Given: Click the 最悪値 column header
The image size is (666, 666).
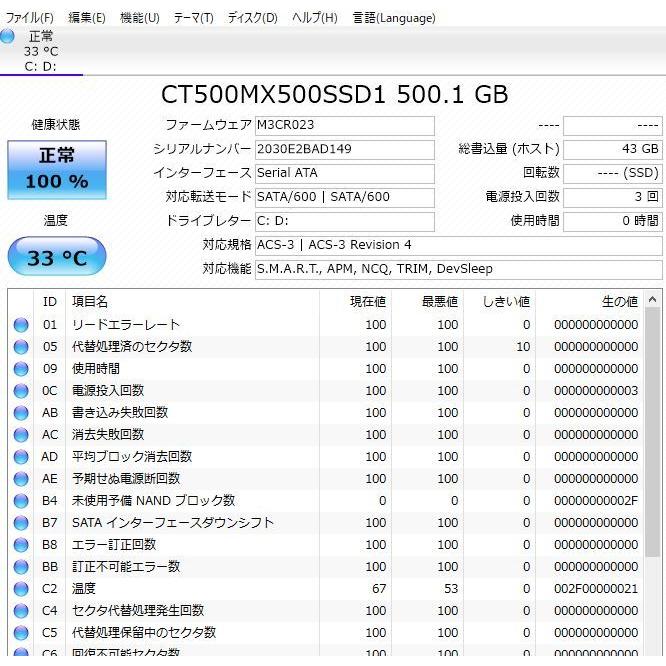Looking at the screenshot, I should [x=427, y=302].
